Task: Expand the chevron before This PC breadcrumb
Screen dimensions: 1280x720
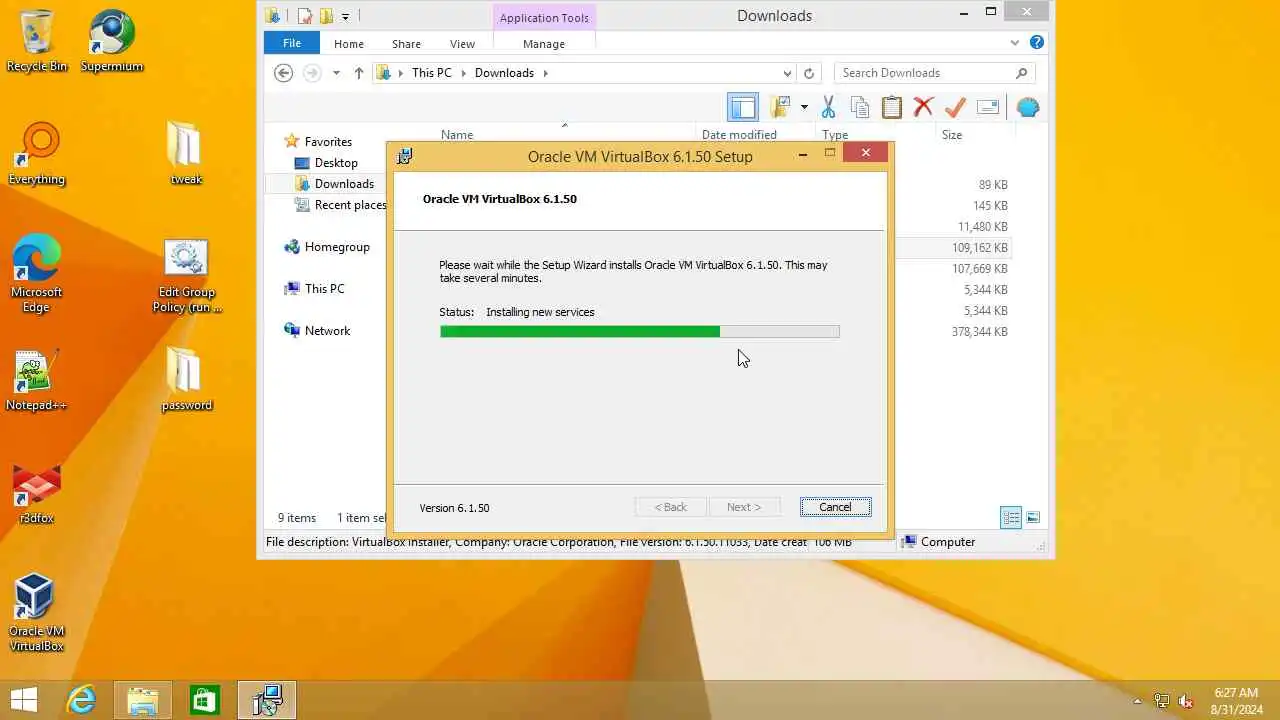Action: (x=401, y=73)
